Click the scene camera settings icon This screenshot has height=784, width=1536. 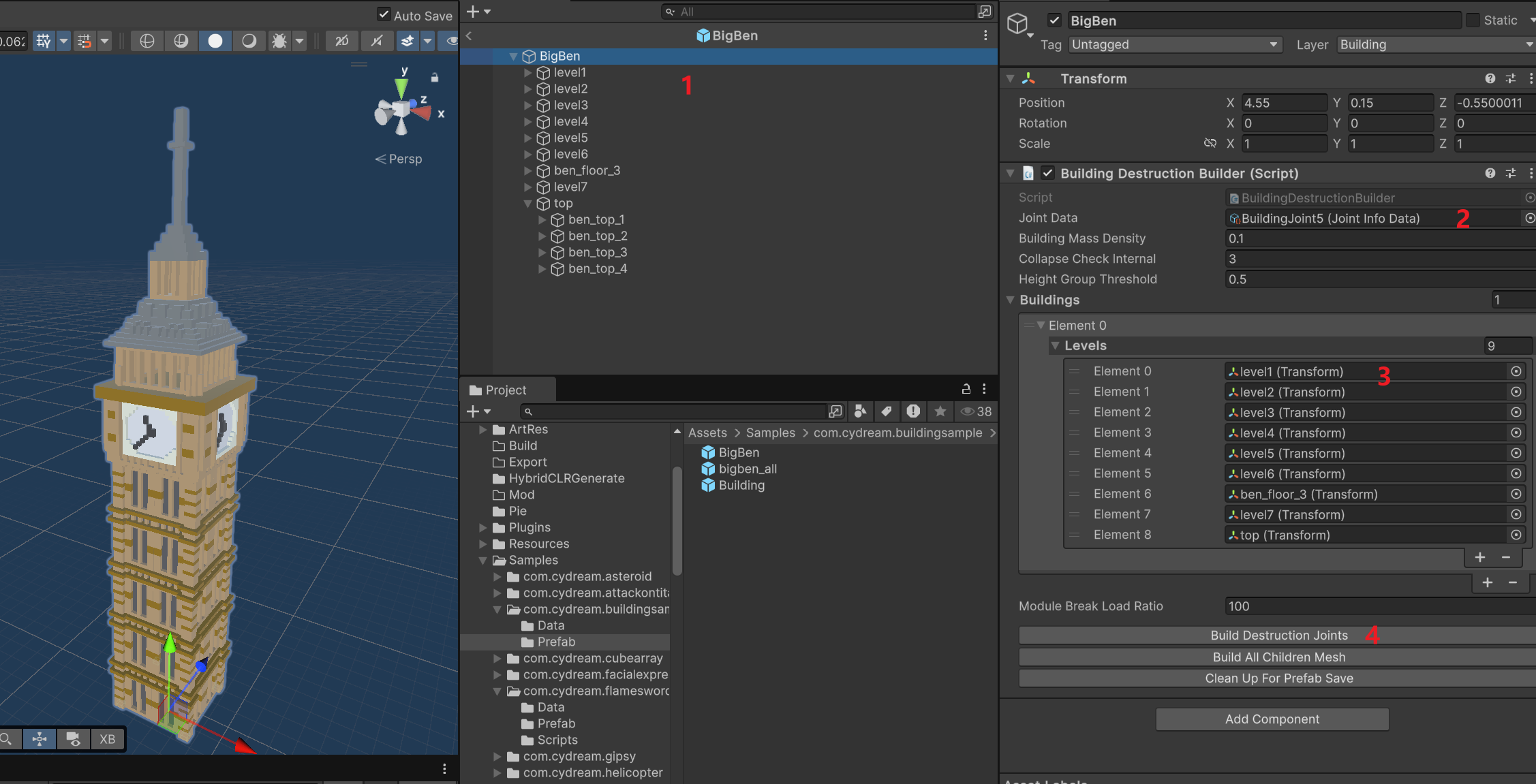pos(74,739)
